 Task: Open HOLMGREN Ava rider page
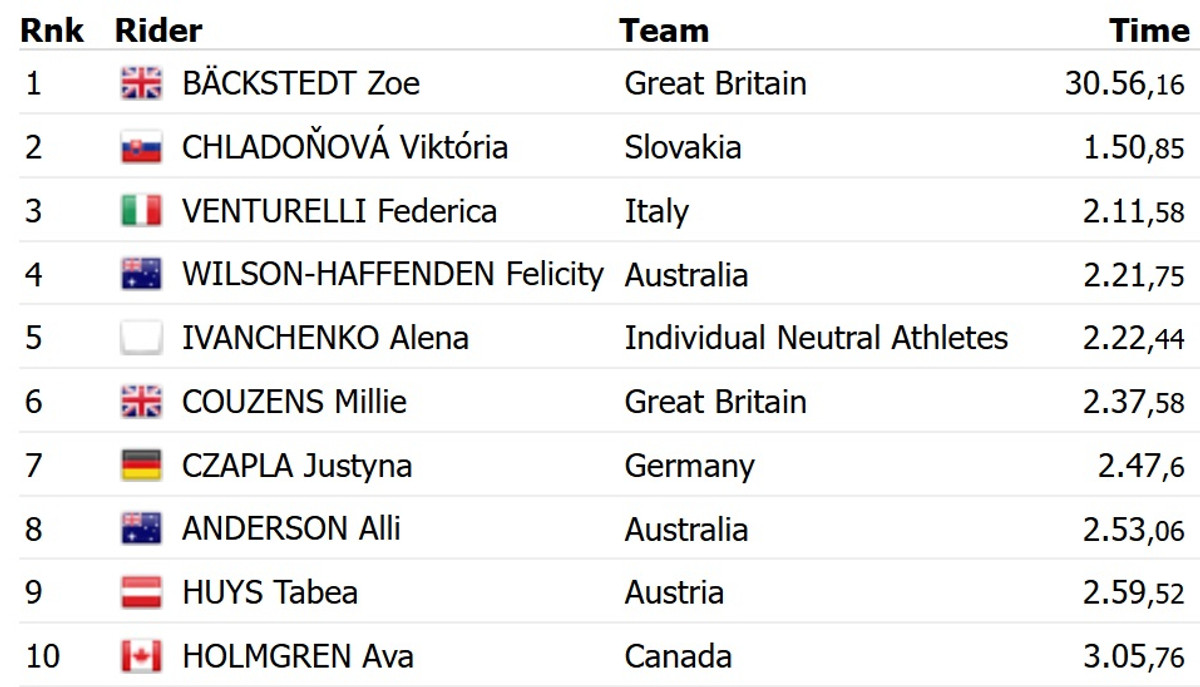297,656
